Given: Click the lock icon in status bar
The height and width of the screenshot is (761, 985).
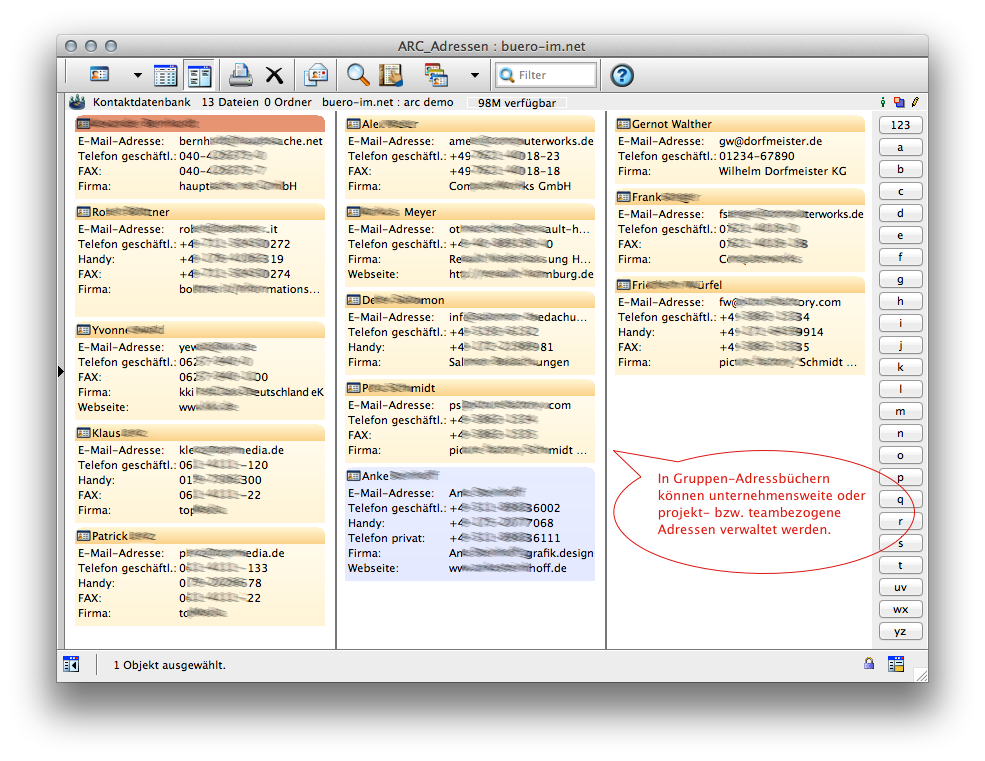Looking at the screenshot, I should [x=870, y=664].
